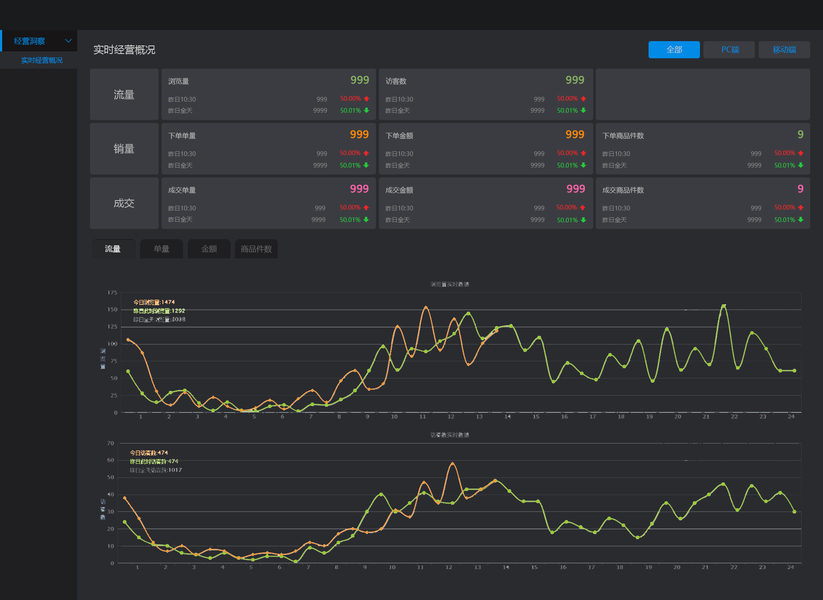
Task: Click the 流量 category tile
Action: click(124, 94)
